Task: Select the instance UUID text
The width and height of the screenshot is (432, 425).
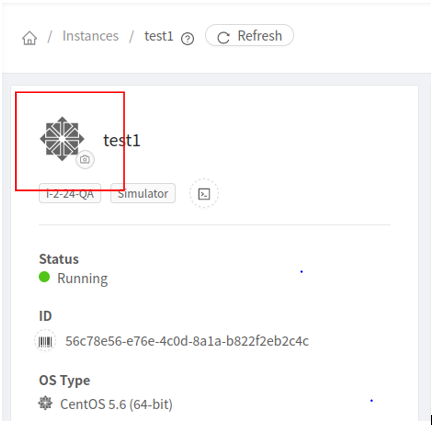Action: tap(187, 341)
